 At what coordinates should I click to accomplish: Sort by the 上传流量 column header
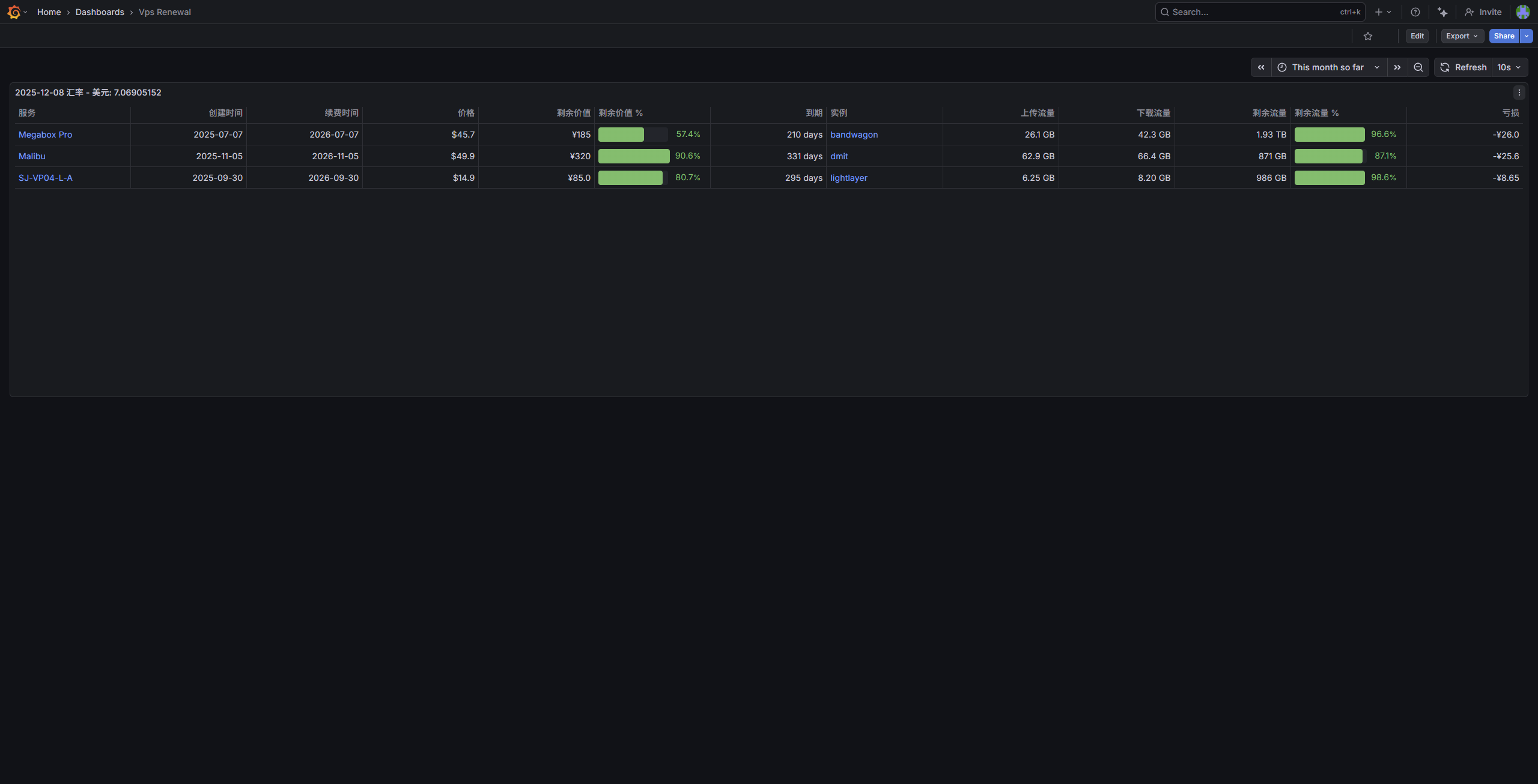(x=1038, y=113)
